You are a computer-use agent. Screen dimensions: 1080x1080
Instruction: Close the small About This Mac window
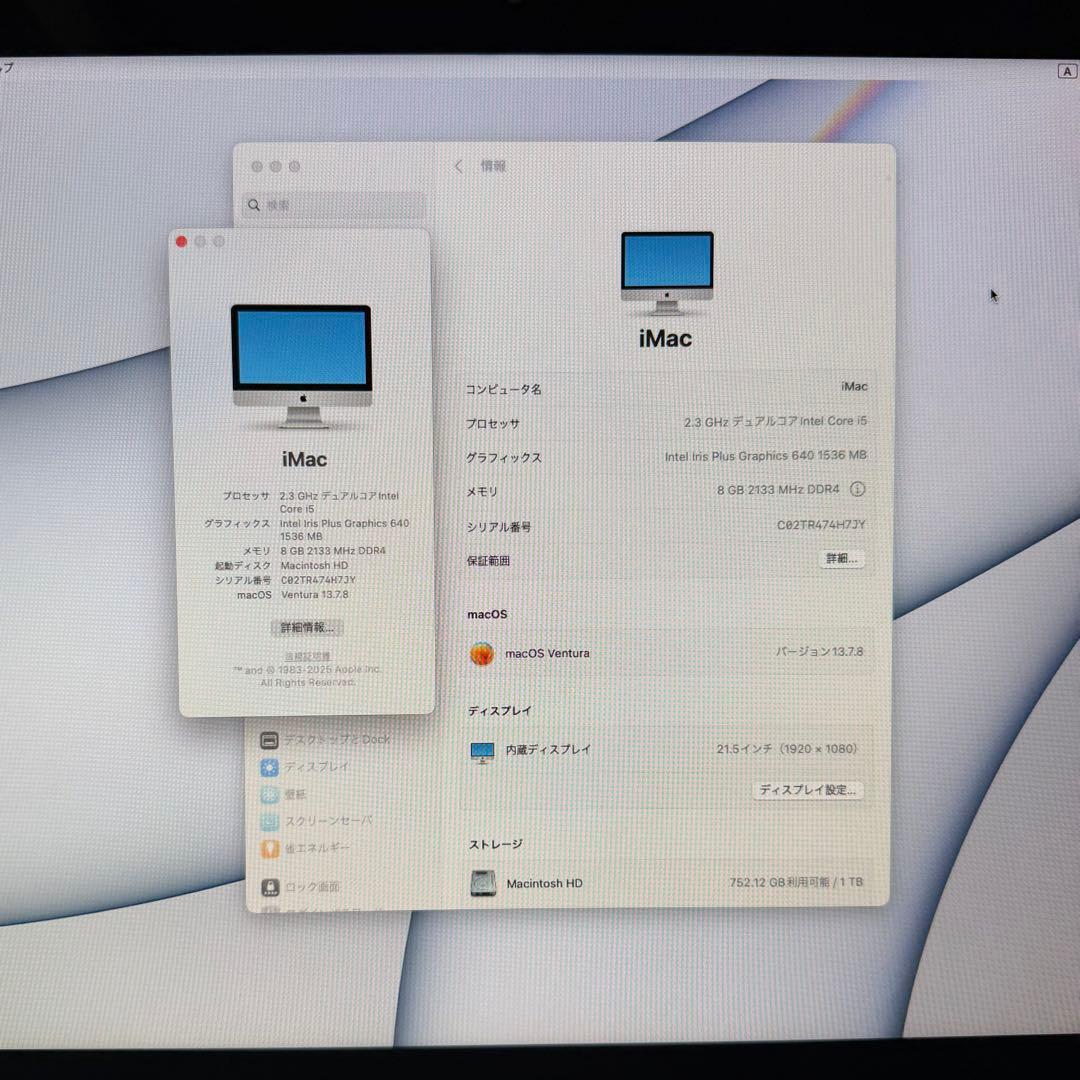181,241
